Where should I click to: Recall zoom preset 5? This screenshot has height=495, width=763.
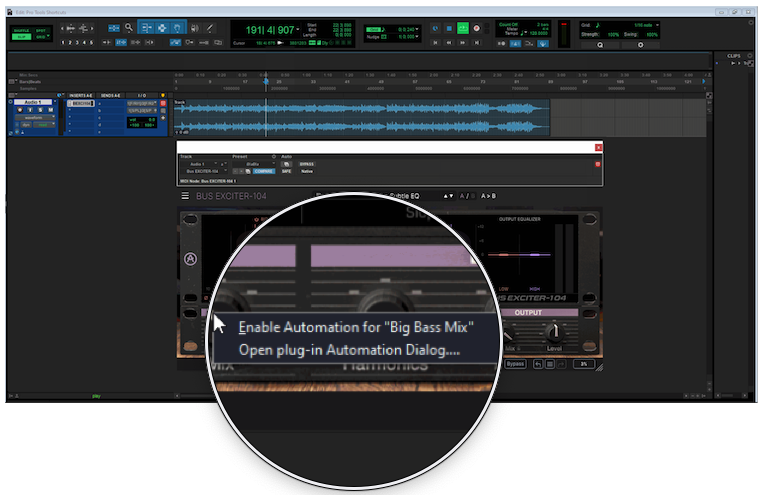click(x=91, y=43)
